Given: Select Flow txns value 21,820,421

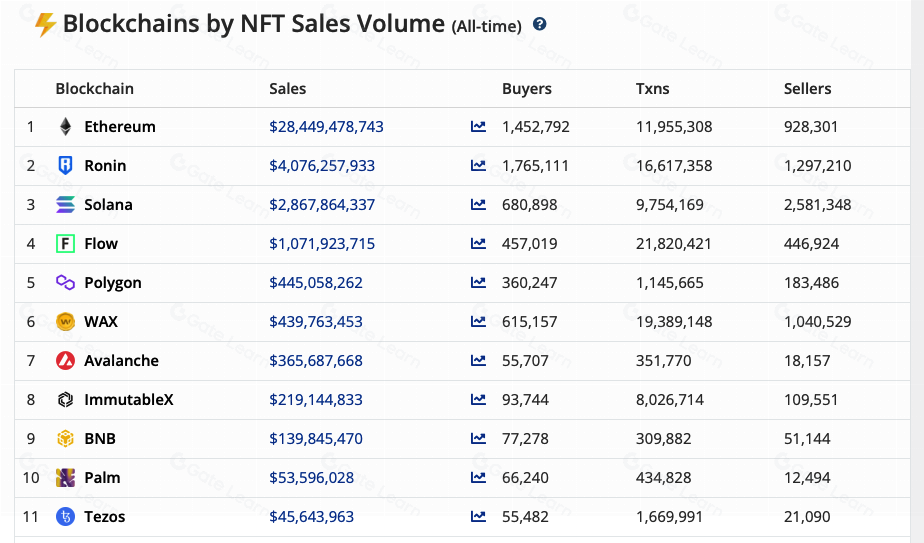Looking at the screenshot, I should [674, 243].
